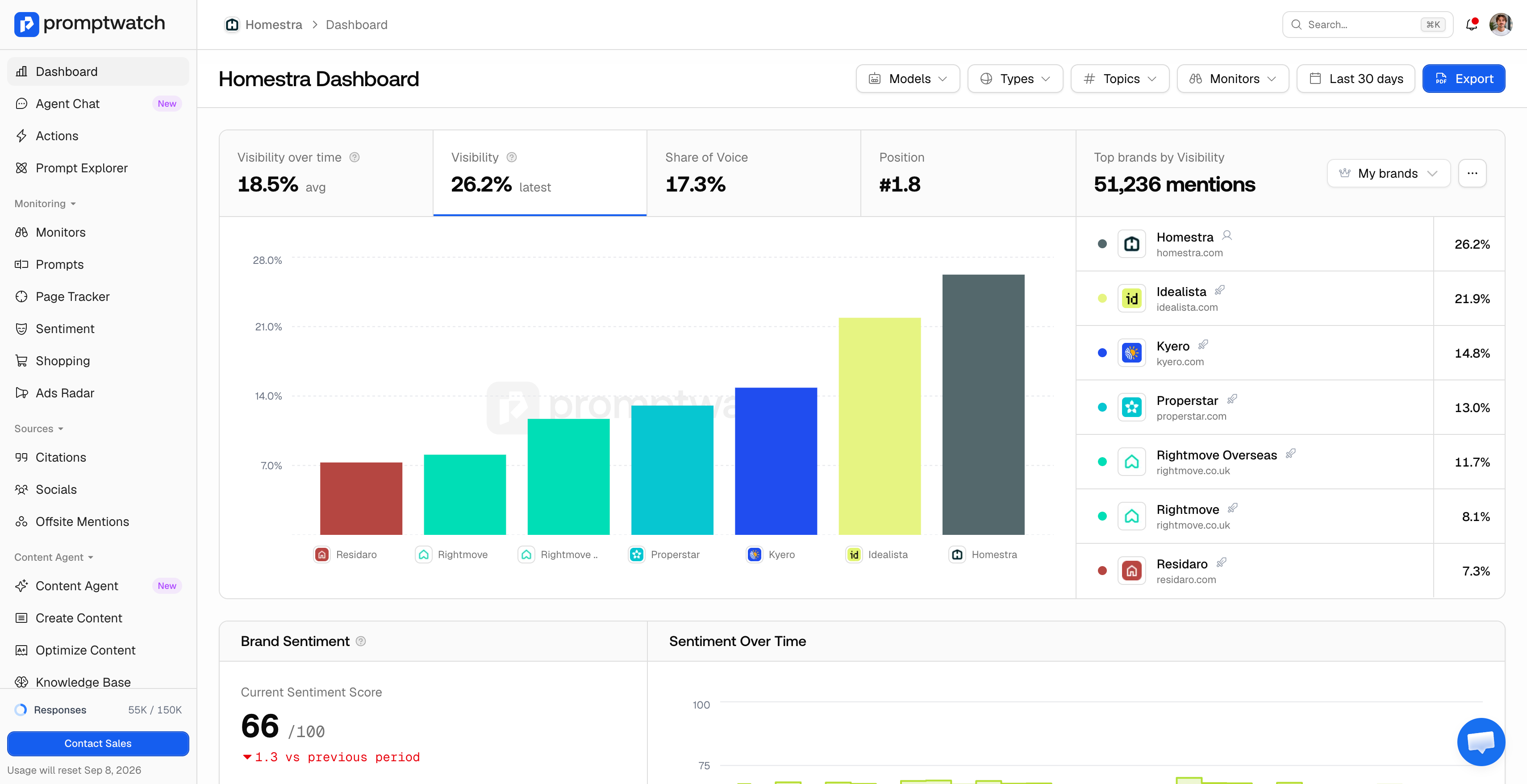Click the Contact Sales button
Screen dimensions: 1527x784
coord(98,743)
